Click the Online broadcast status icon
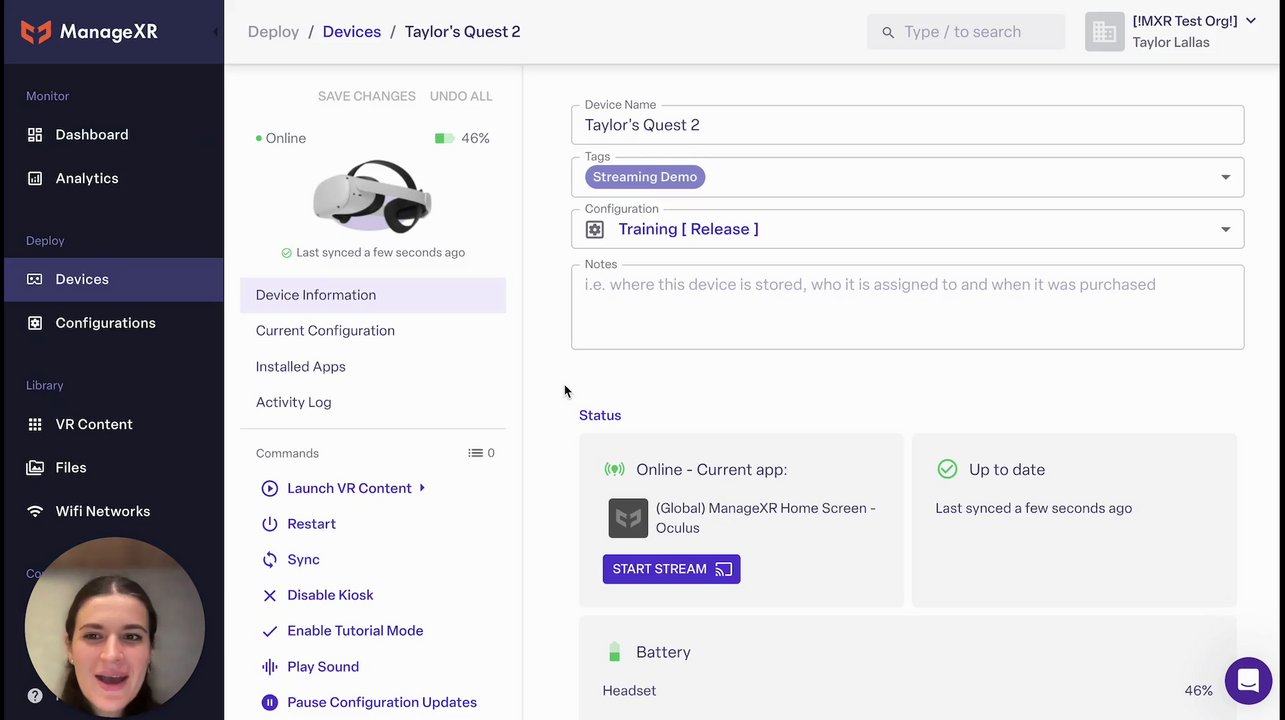The width and height of the screenshot is (1285, 720). click(x=614, y=469)
